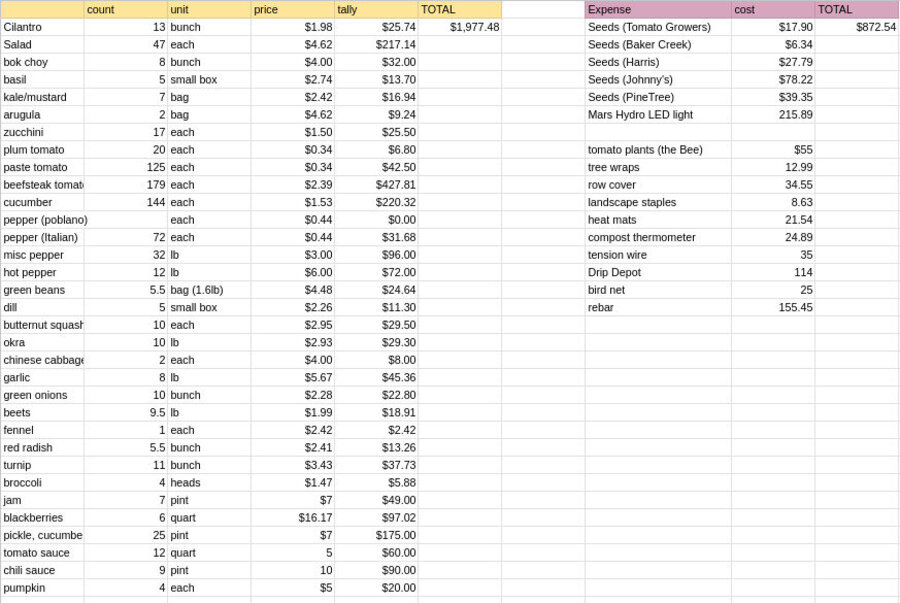Click the "count" column header cell

pos(125,9)
